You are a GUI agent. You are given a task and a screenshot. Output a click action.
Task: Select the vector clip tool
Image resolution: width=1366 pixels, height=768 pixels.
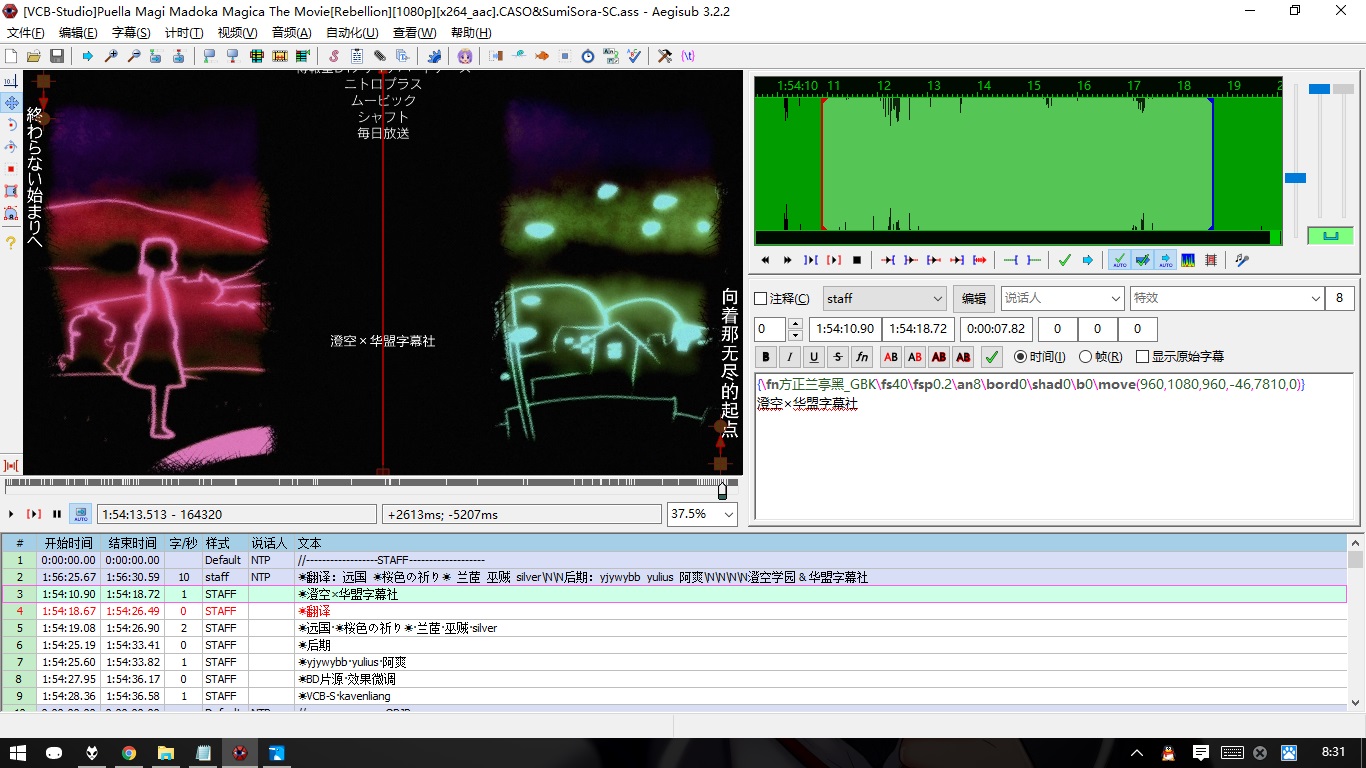point(10,212)
